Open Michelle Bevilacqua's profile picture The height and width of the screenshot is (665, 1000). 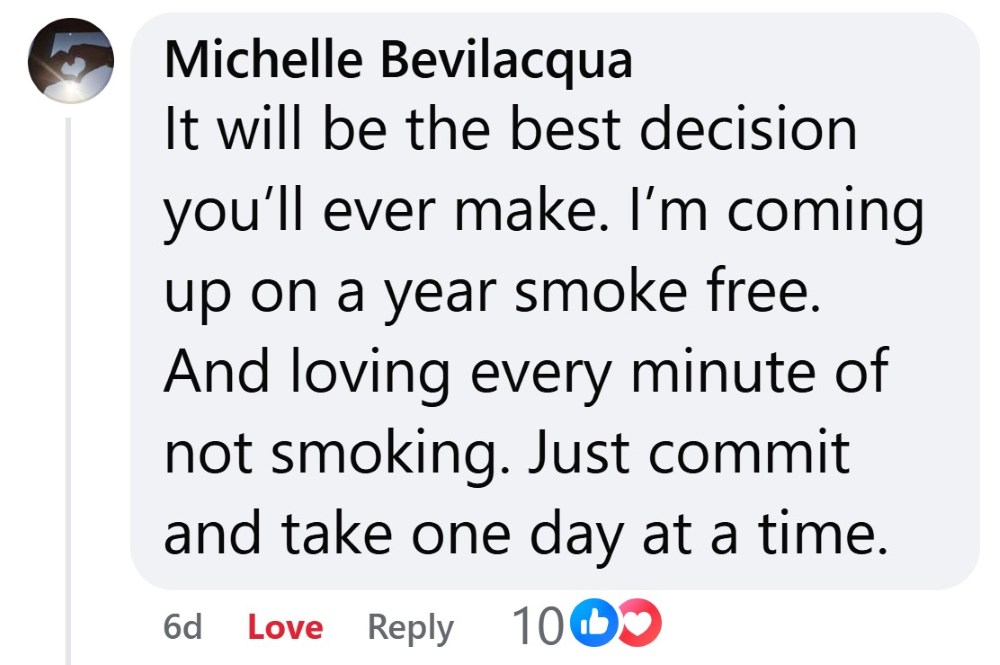click(x=70, y=62)
